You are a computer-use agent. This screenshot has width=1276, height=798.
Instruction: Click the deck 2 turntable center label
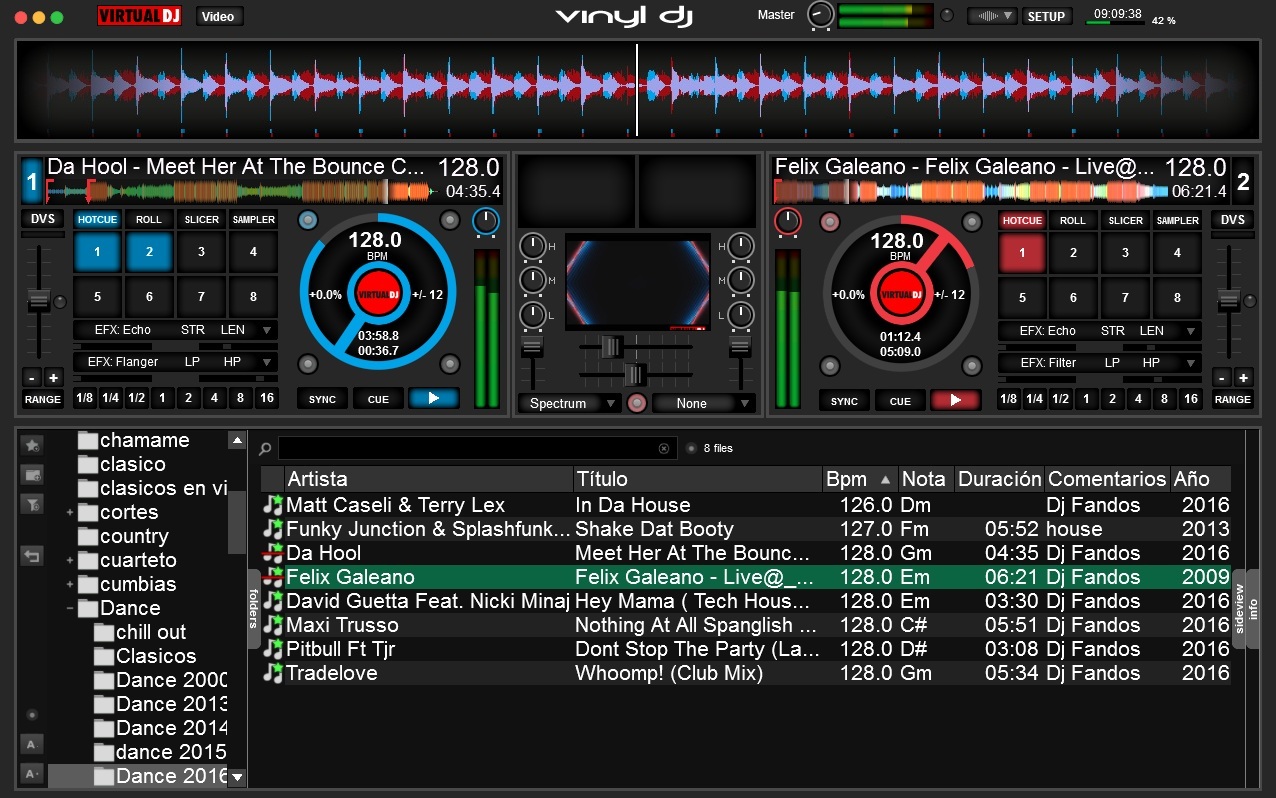(x=900, y=294)
